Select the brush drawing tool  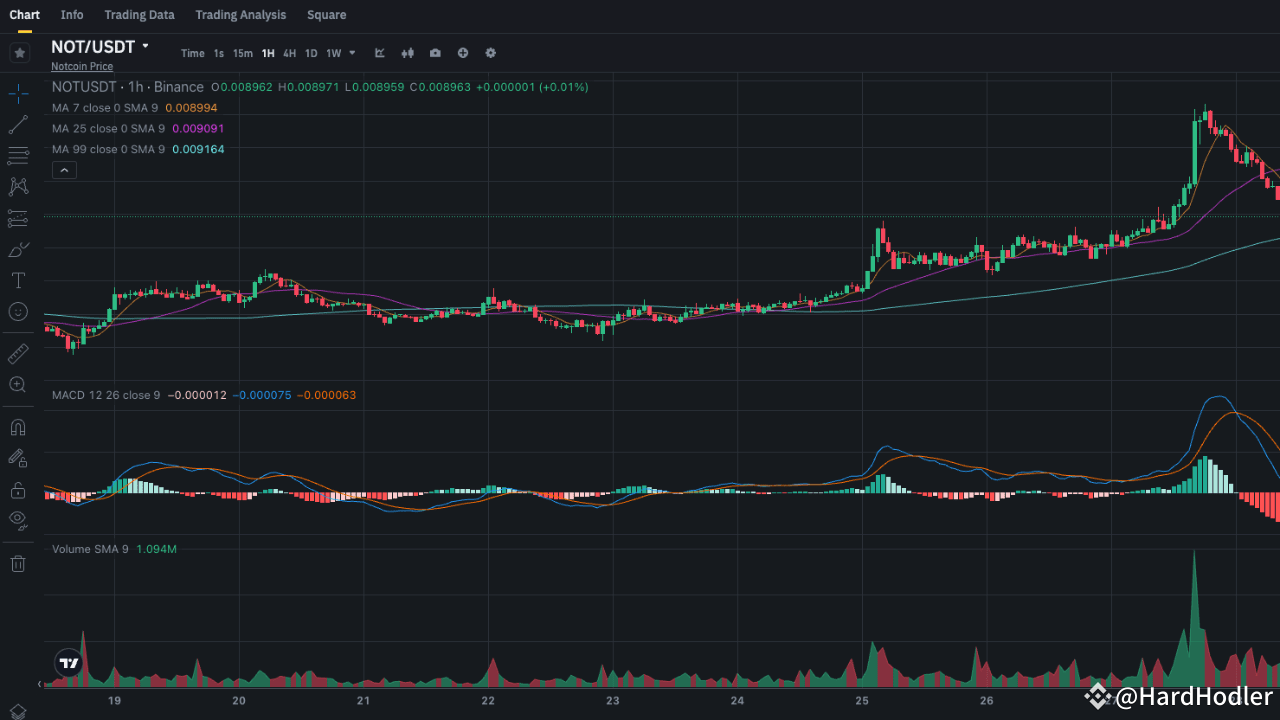coord(18,249)
